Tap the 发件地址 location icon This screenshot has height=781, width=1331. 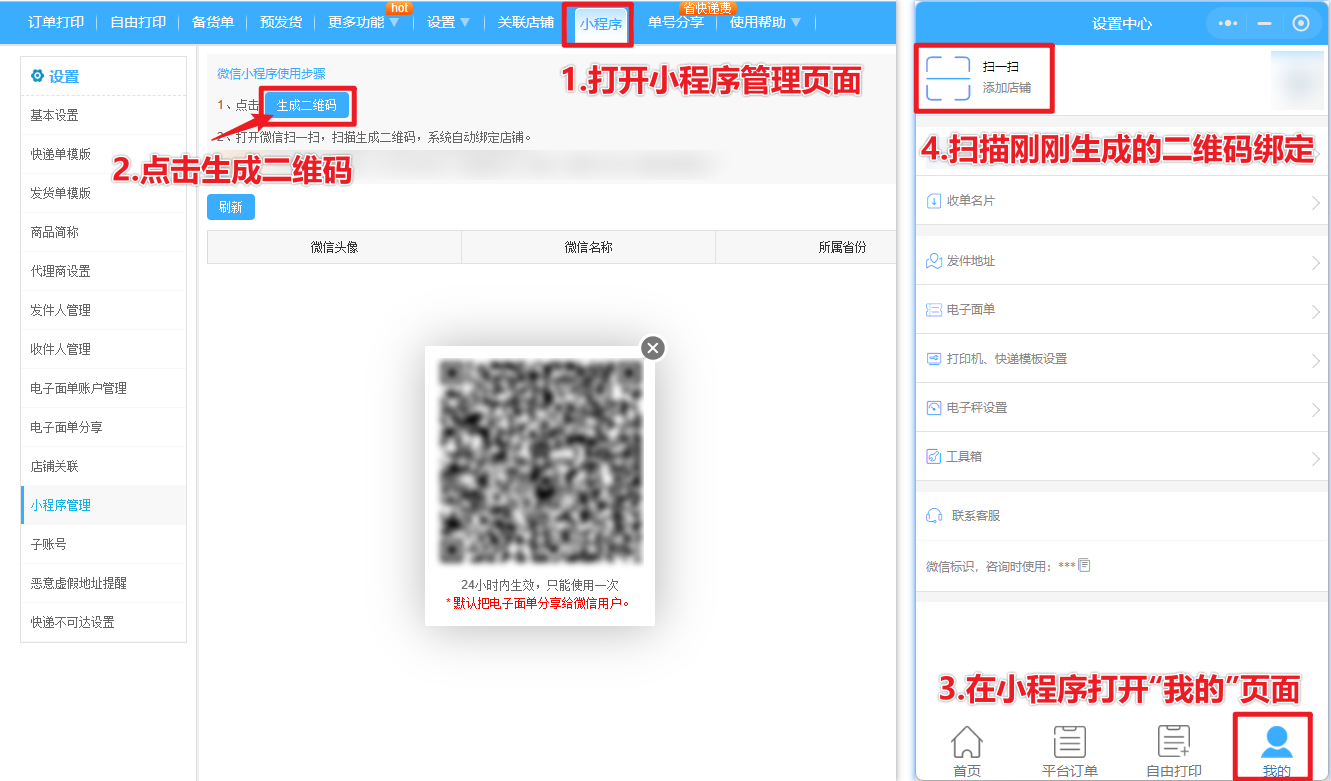934,261
